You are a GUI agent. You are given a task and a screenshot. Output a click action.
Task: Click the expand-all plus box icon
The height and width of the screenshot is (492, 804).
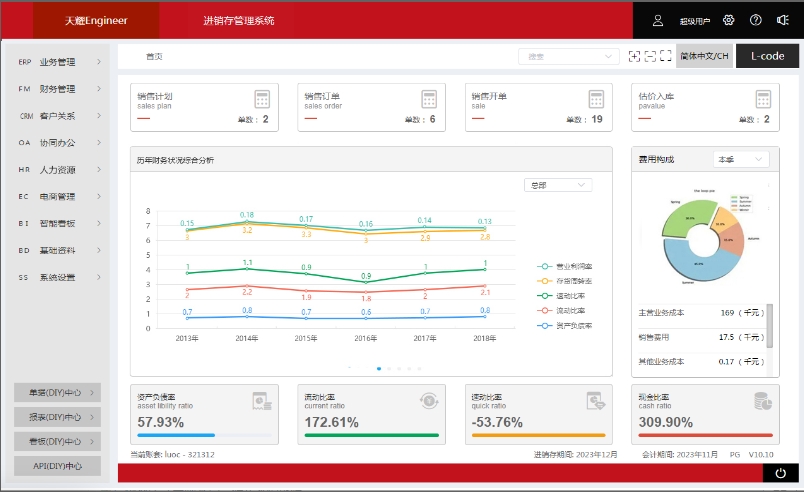coord(634,56)
